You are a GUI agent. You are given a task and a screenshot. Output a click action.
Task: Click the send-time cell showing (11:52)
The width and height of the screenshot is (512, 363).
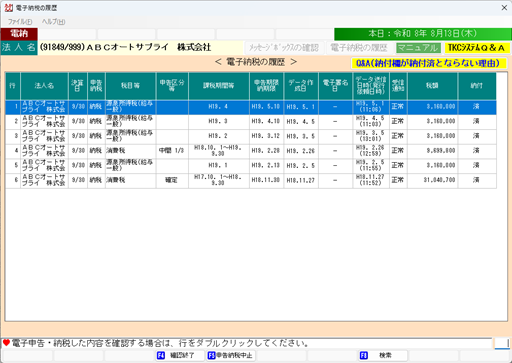point(371,180)
